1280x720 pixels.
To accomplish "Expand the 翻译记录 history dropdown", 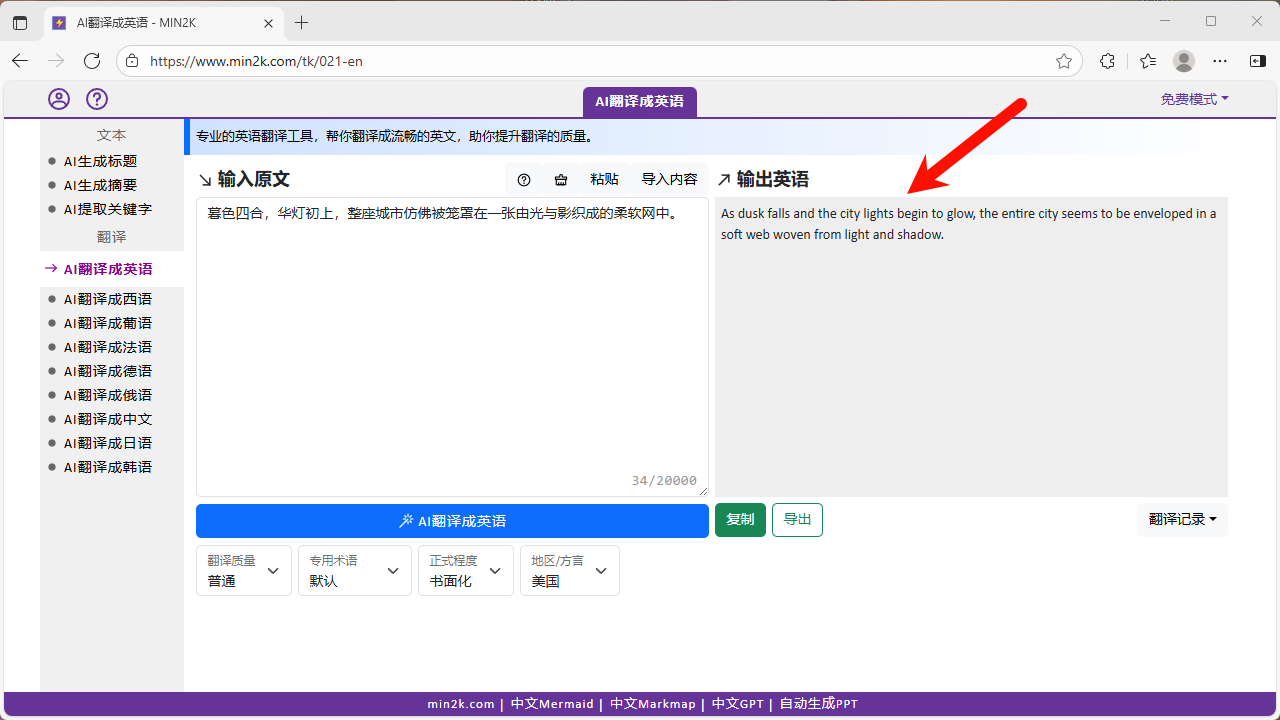I will [x=1182, y=520].
